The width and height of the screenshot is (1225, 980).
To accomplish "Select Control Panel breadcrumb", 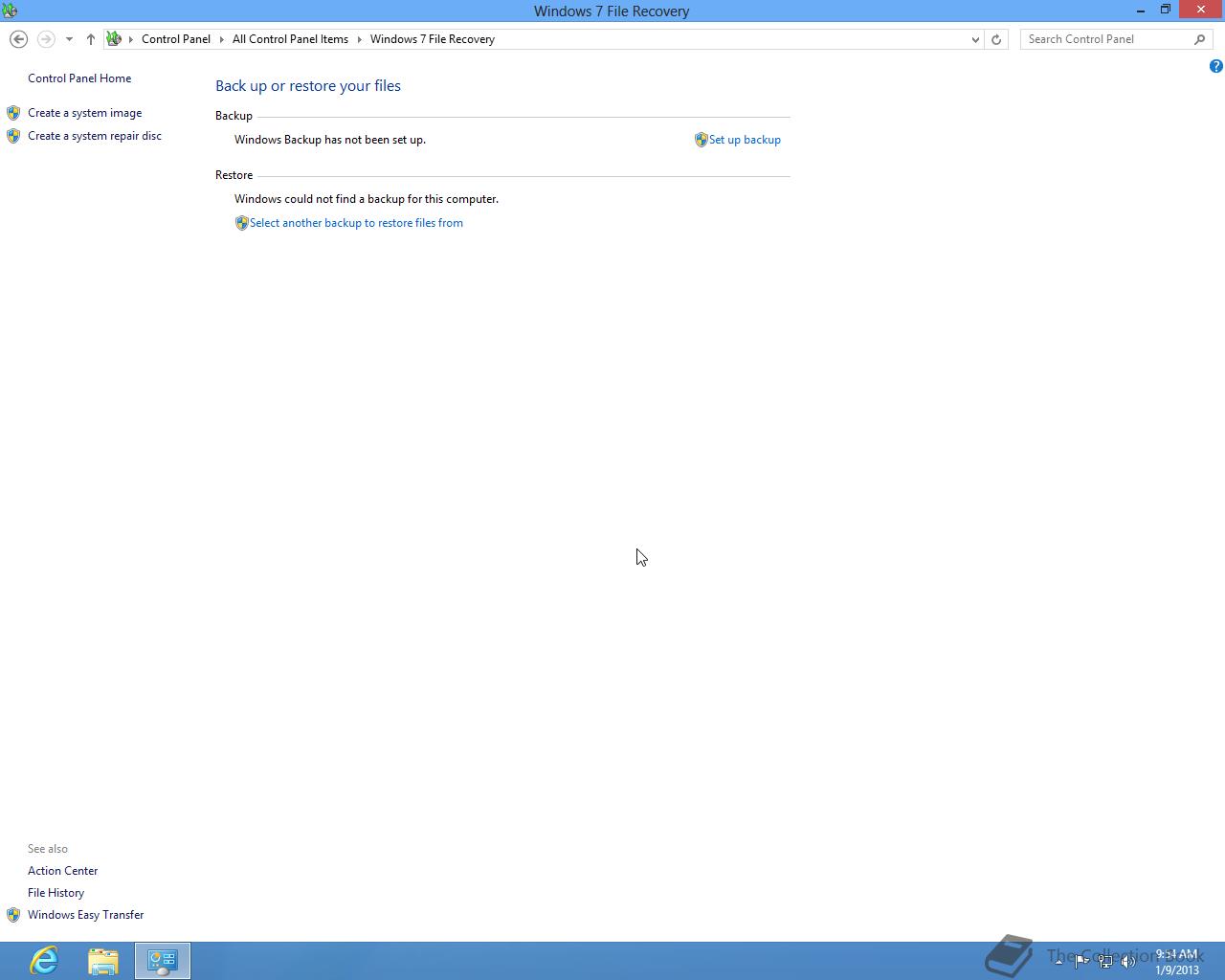I will [x=176, y=39].
